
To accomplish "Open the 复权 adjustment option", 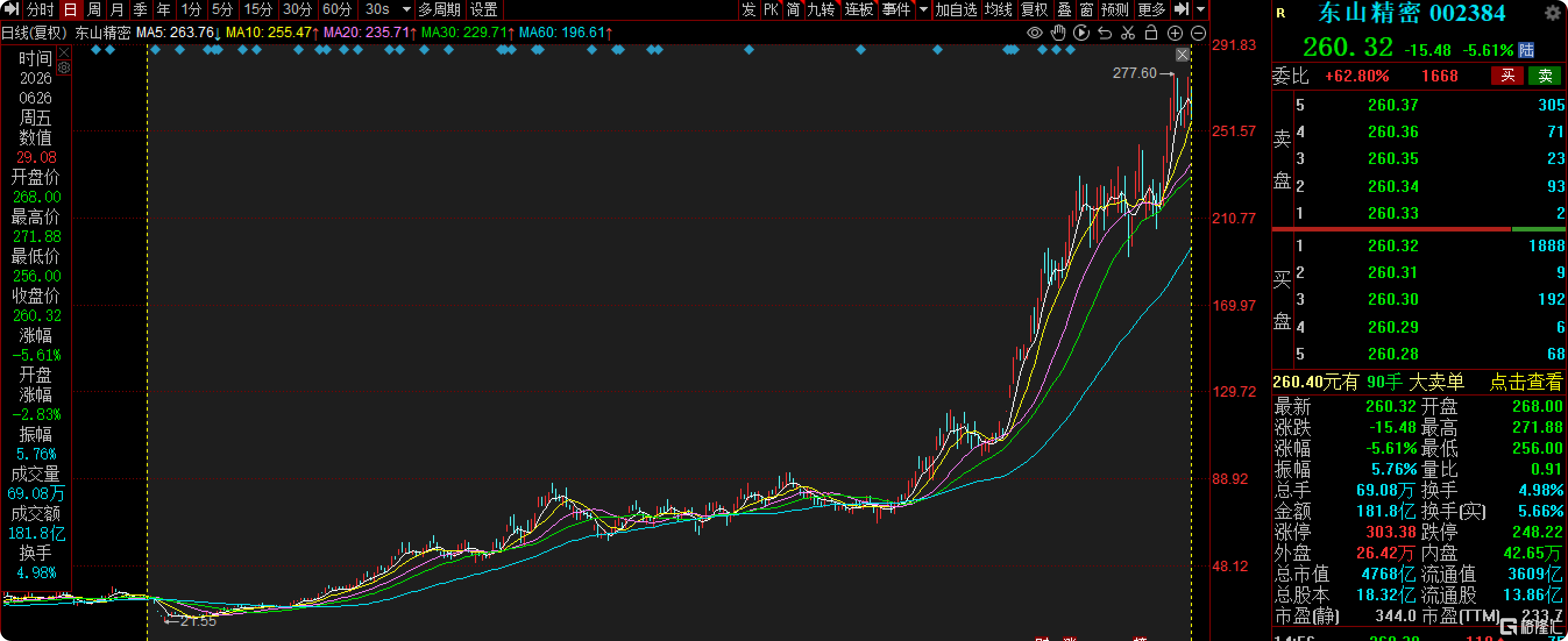I will point(1034,9).
